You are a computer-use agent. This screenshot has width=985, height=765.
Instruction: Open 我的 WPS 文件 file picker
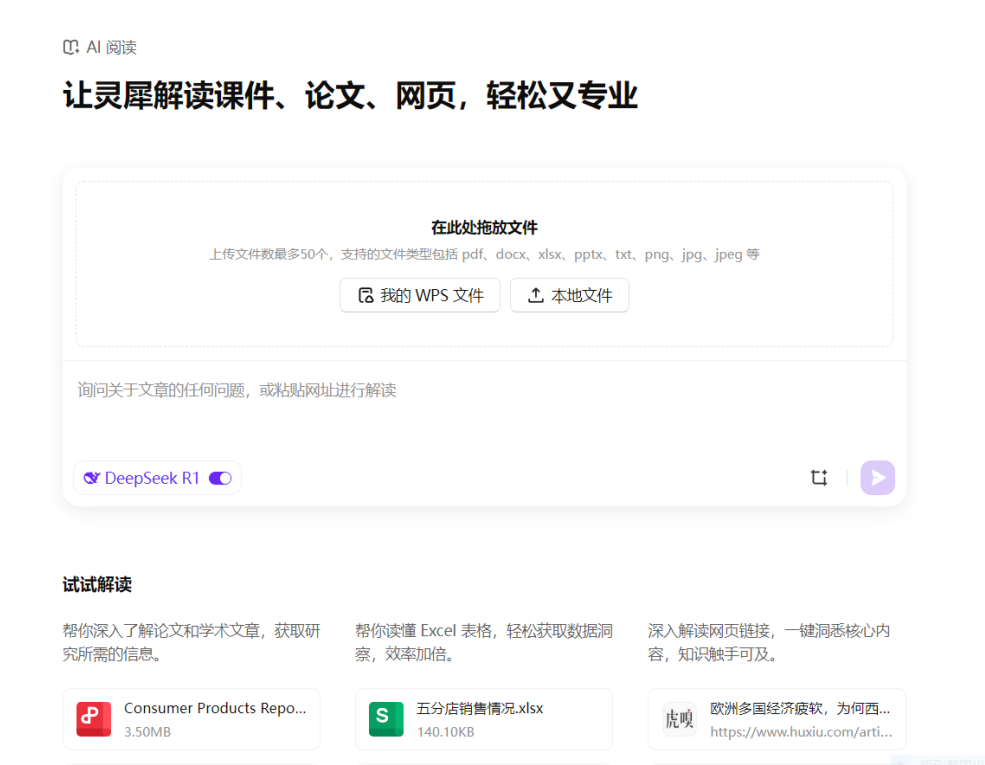click(420, 295)
